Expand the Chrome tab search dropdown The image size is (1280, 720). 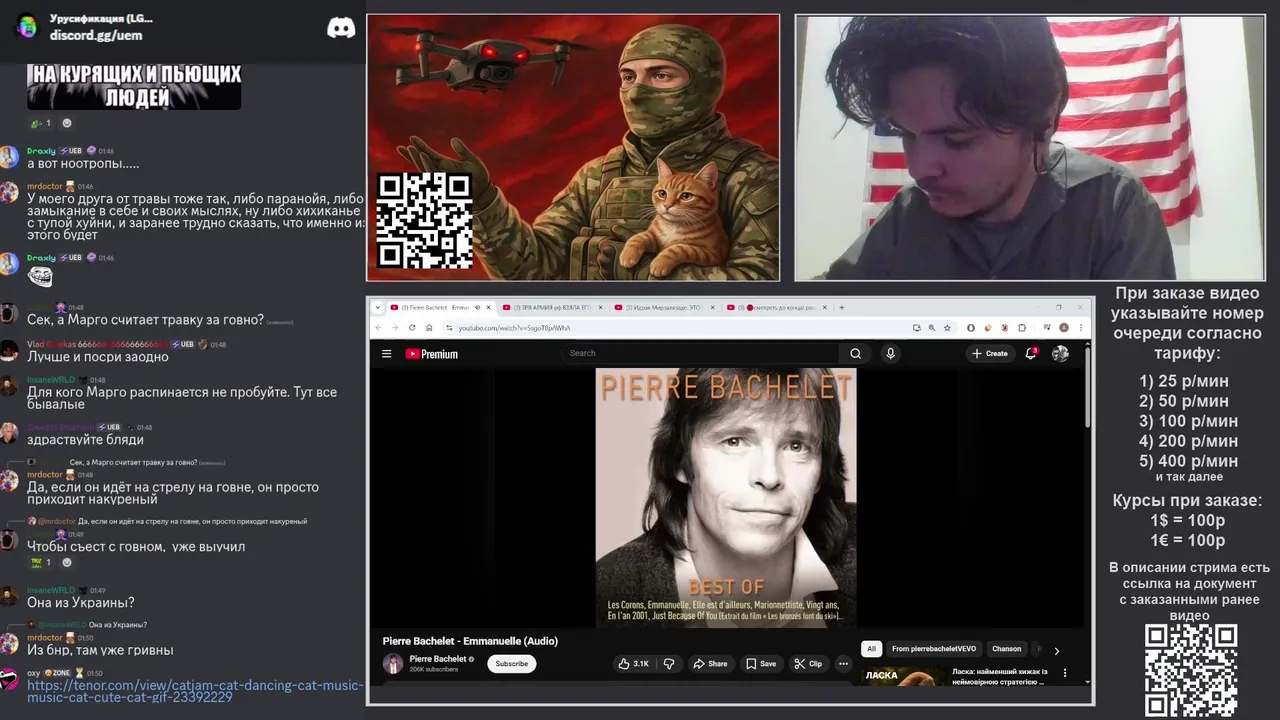378,307
